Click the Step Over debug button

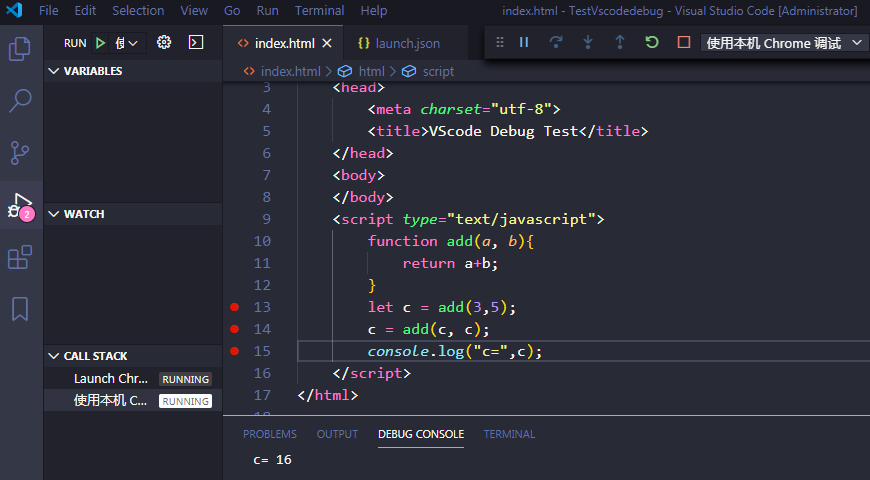[556, 43]
